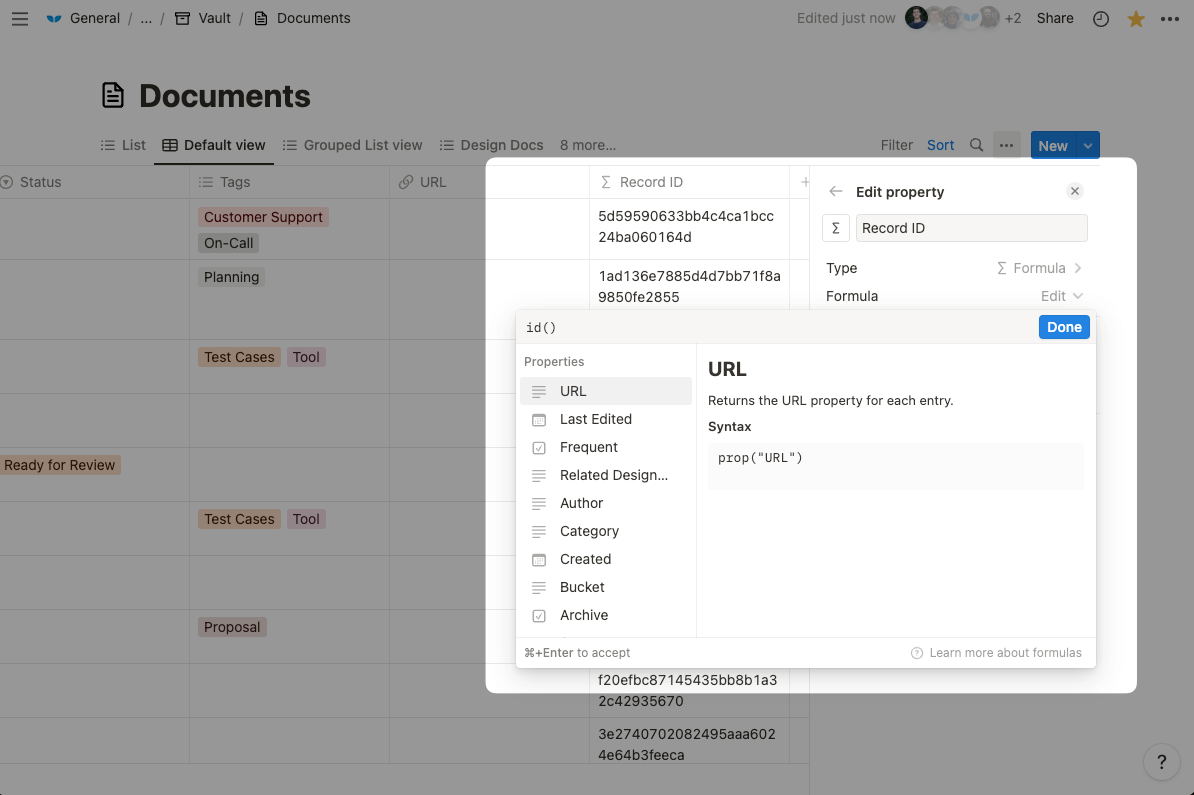1194x795 pixels.
Task: Expand the New button dropdown arrow
Action: pos(1088,145)
